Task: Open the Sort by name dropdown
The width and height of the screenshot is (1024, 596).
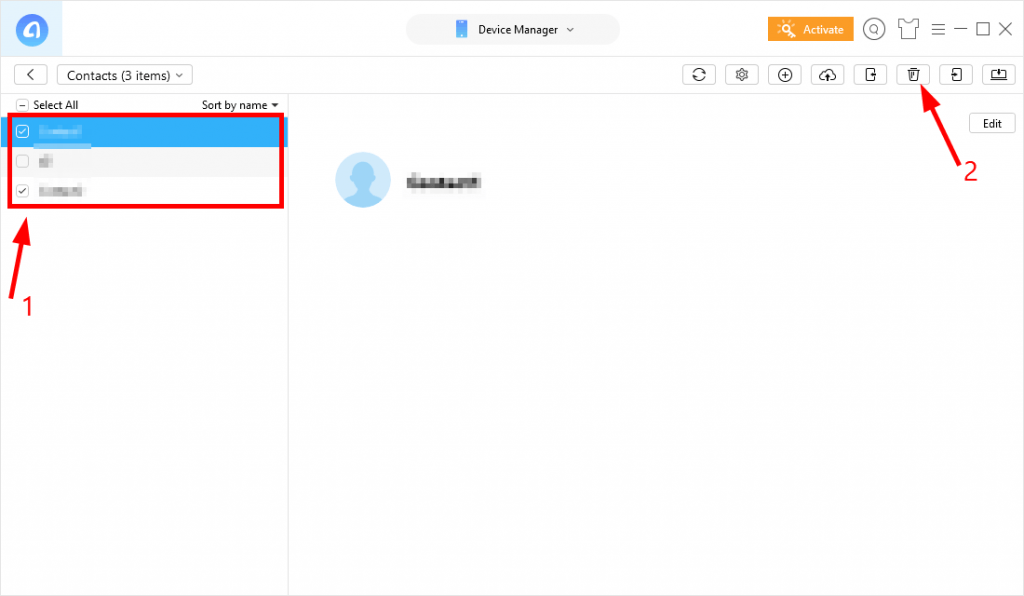Action: pyautogui.click(x=240, y=105)
